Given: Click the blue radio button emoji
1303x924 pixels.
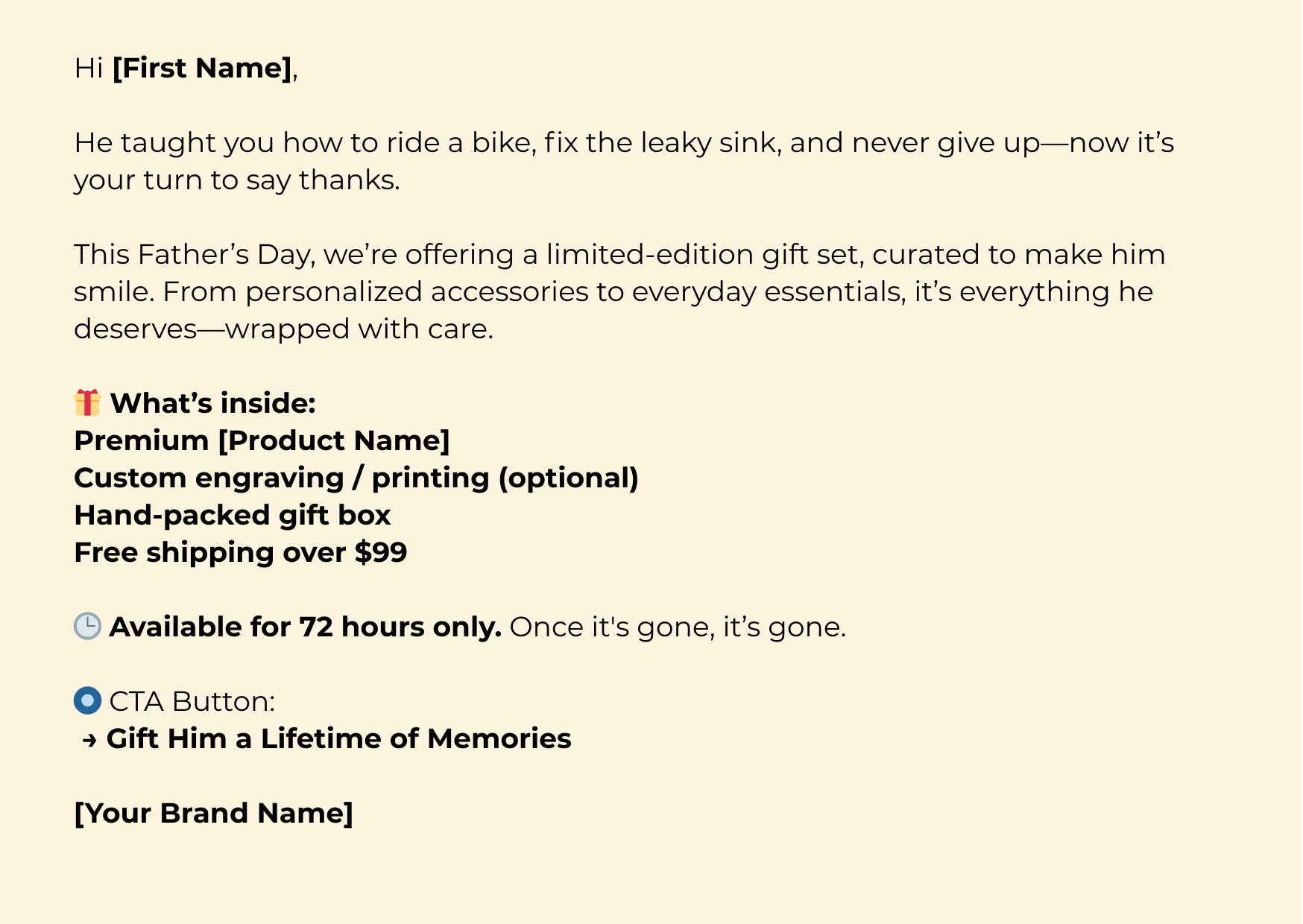Looking at the screenshot, I should coord(87,700).
